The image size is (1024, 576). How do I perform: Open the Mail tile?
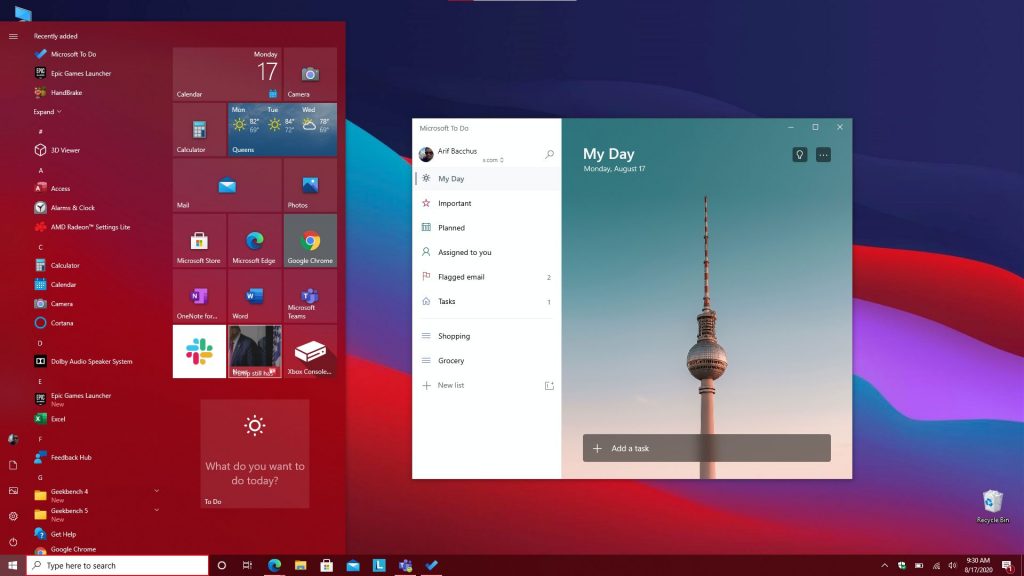point(227,185)
